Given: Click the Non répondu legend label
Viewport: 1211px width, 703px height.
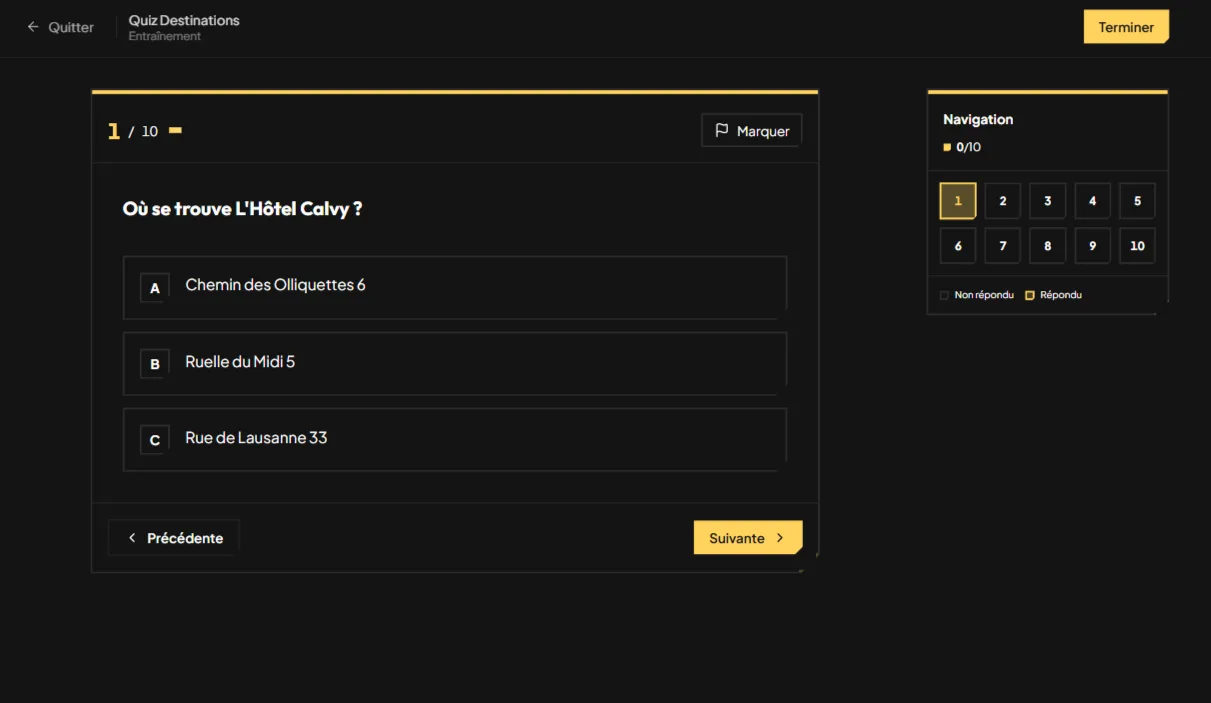Looking at the screenshot, I should point(984,295).
